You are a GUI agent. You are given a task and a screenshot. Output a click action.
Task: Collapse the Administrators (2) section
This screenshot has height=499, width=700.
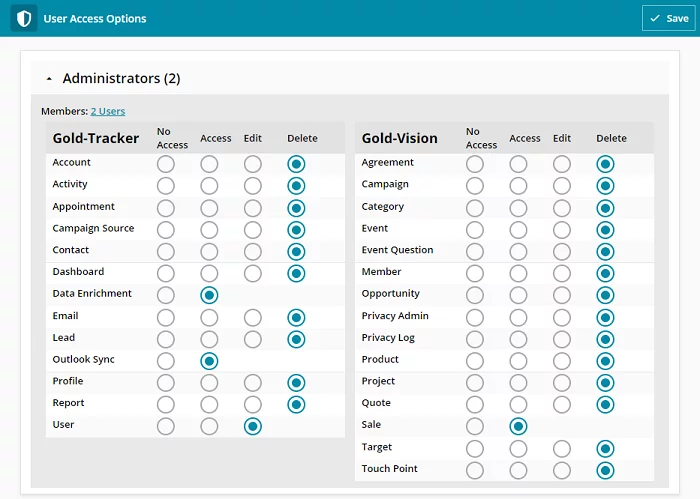click(49, 79)
